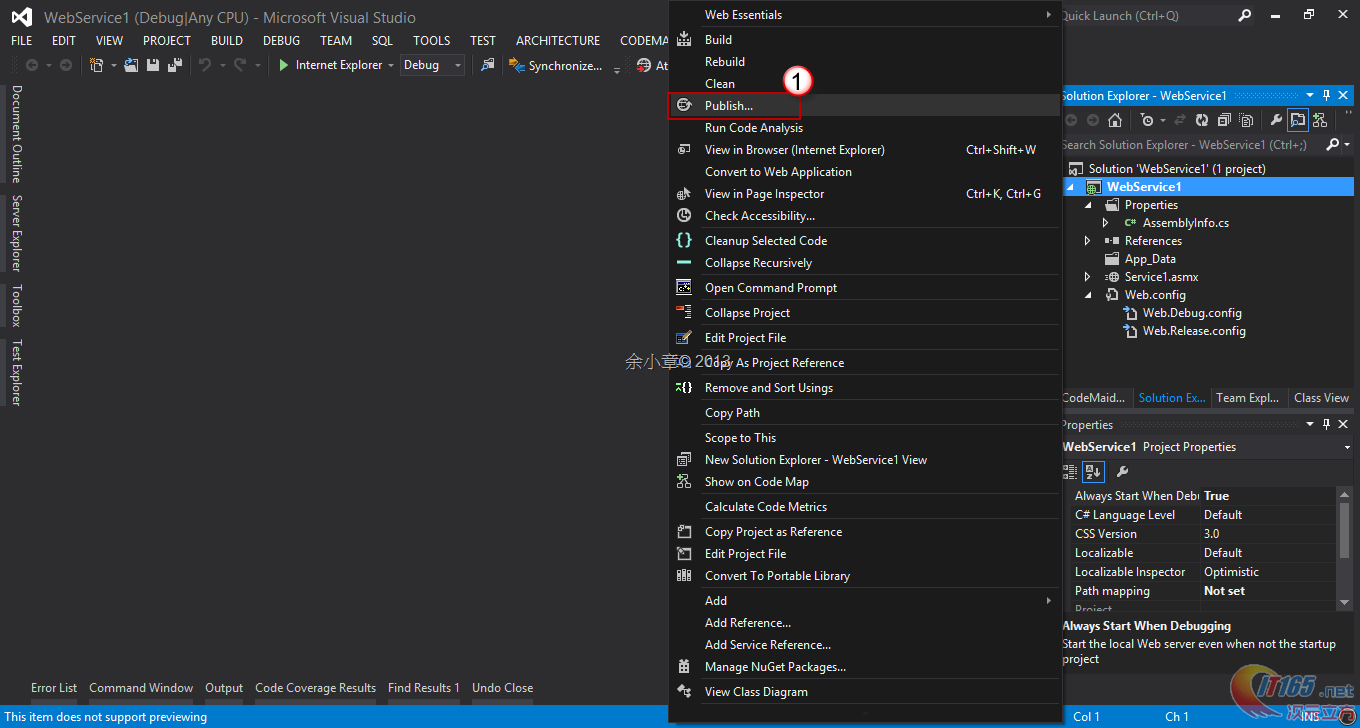Click the Always Start When Debugging value True
This screenshot has height=728, width=1360.
(1268, 496)
